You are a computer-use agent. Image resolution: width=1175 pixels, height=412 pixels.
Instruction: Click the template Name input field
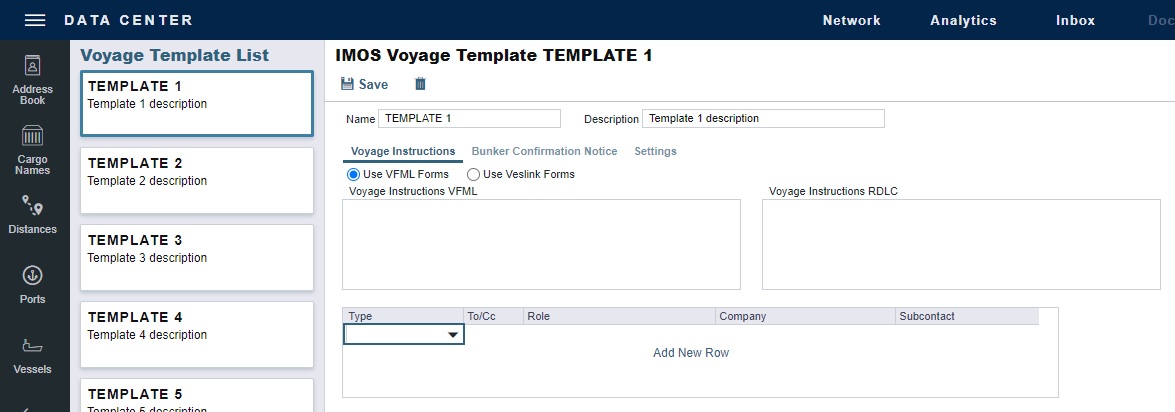pos(469,118)
